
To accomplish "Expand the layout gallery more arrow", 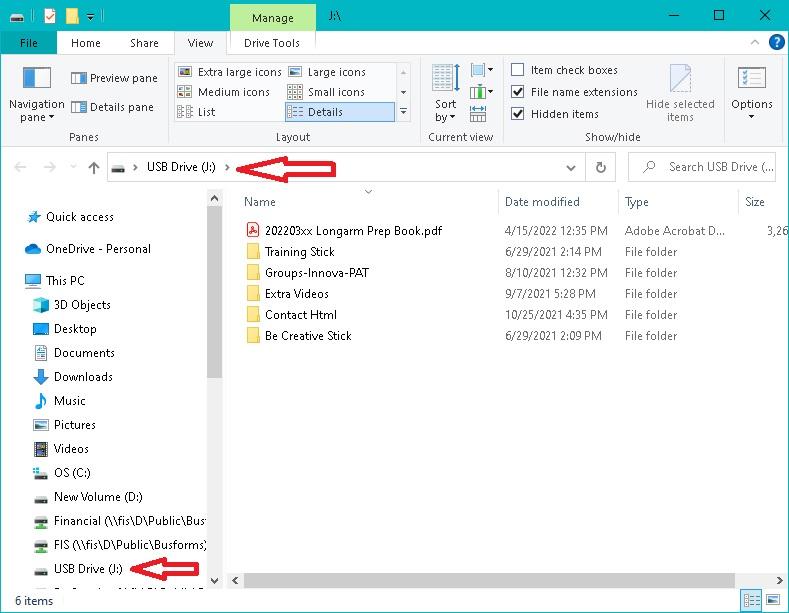I will (403, 113).
